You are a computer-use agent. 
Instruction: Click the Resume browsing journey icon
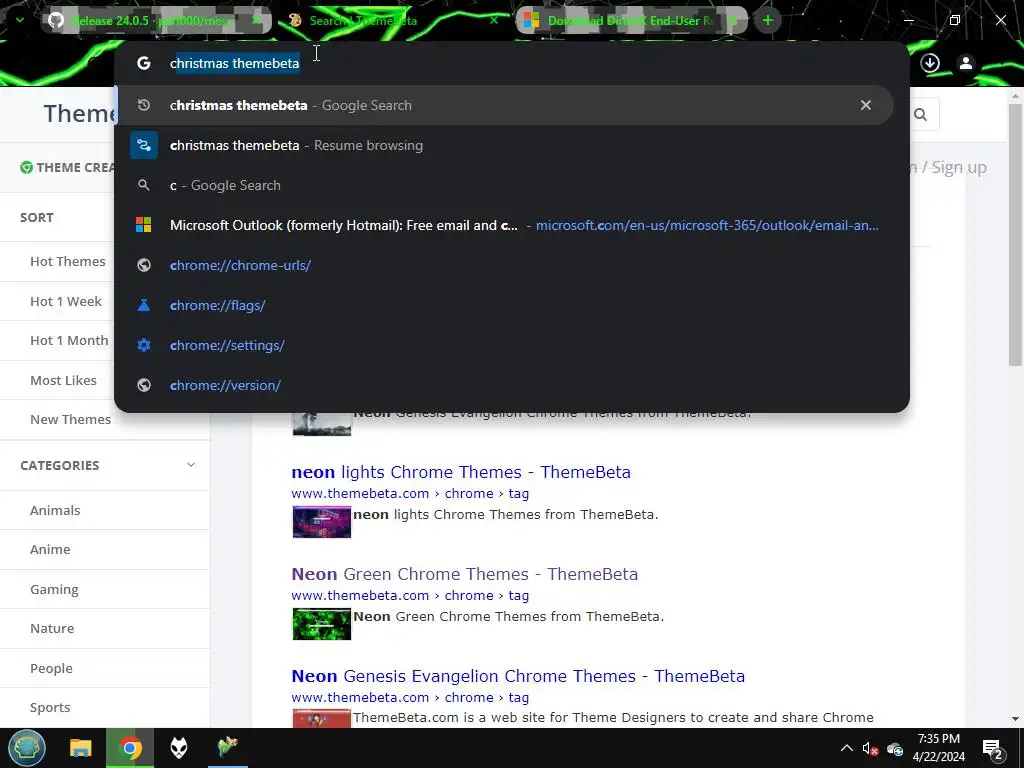(144, 146)
